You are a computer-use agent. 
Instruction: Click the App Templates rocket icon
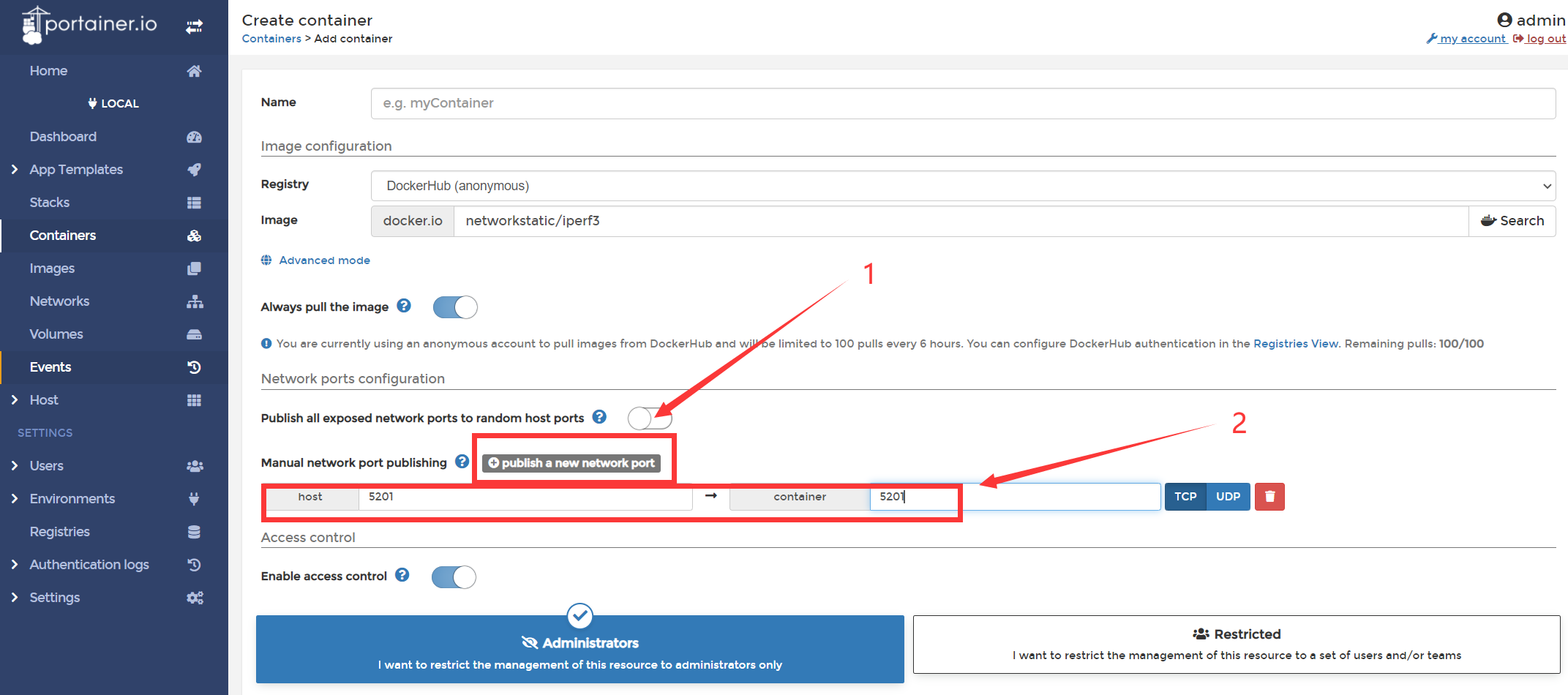tap(194, 170)
